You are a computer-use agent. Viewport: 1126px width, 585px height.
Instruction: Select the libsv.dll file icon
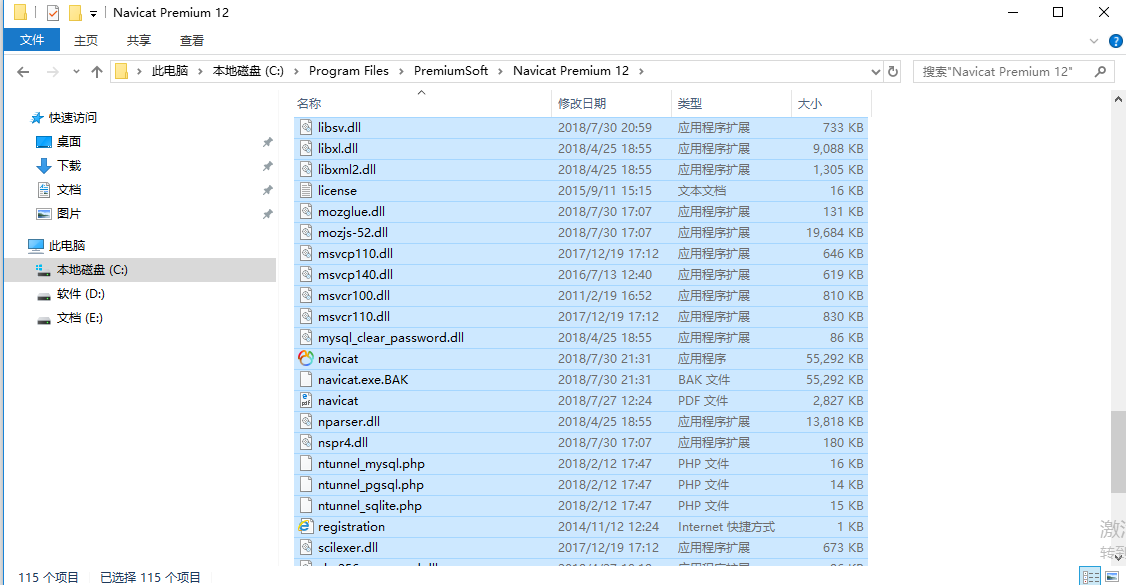click(306, 127)
